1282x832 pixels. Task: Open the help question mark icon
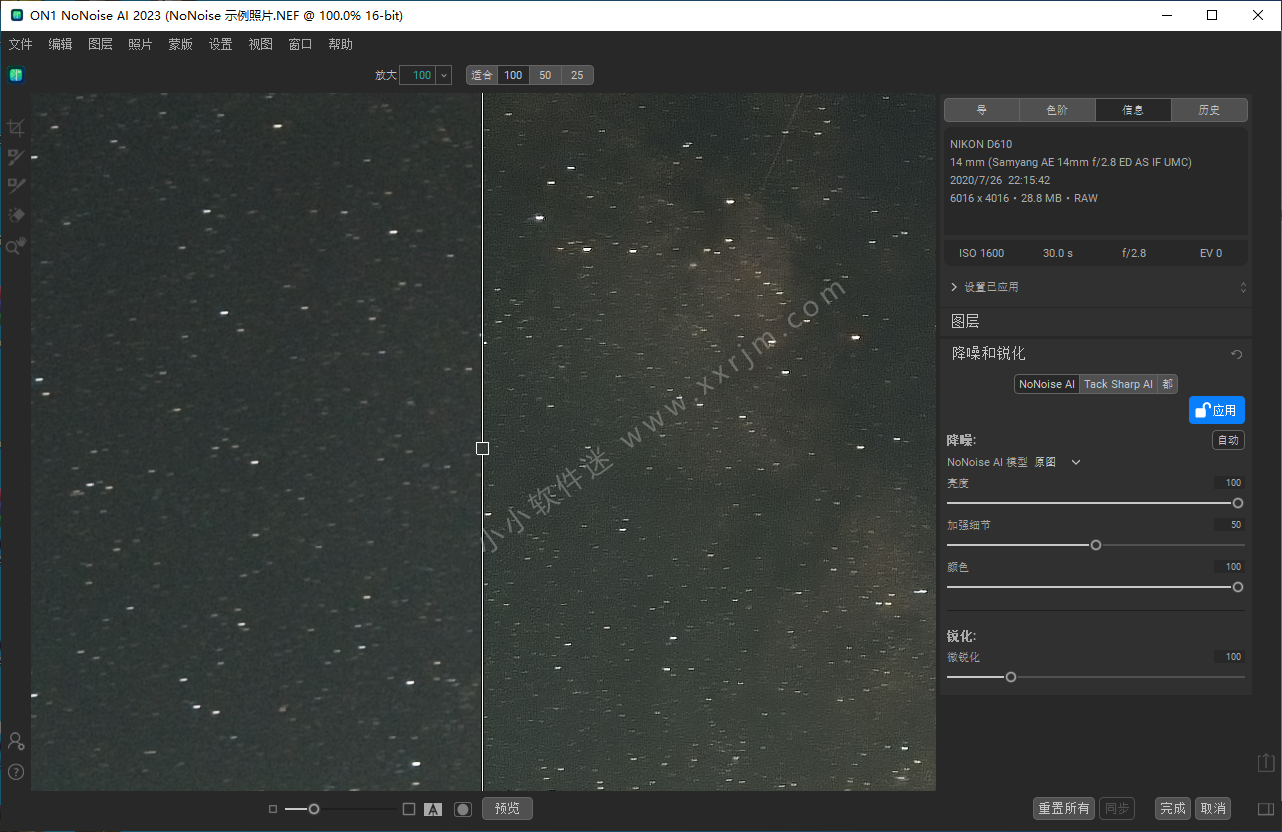[x=16, y=772]
